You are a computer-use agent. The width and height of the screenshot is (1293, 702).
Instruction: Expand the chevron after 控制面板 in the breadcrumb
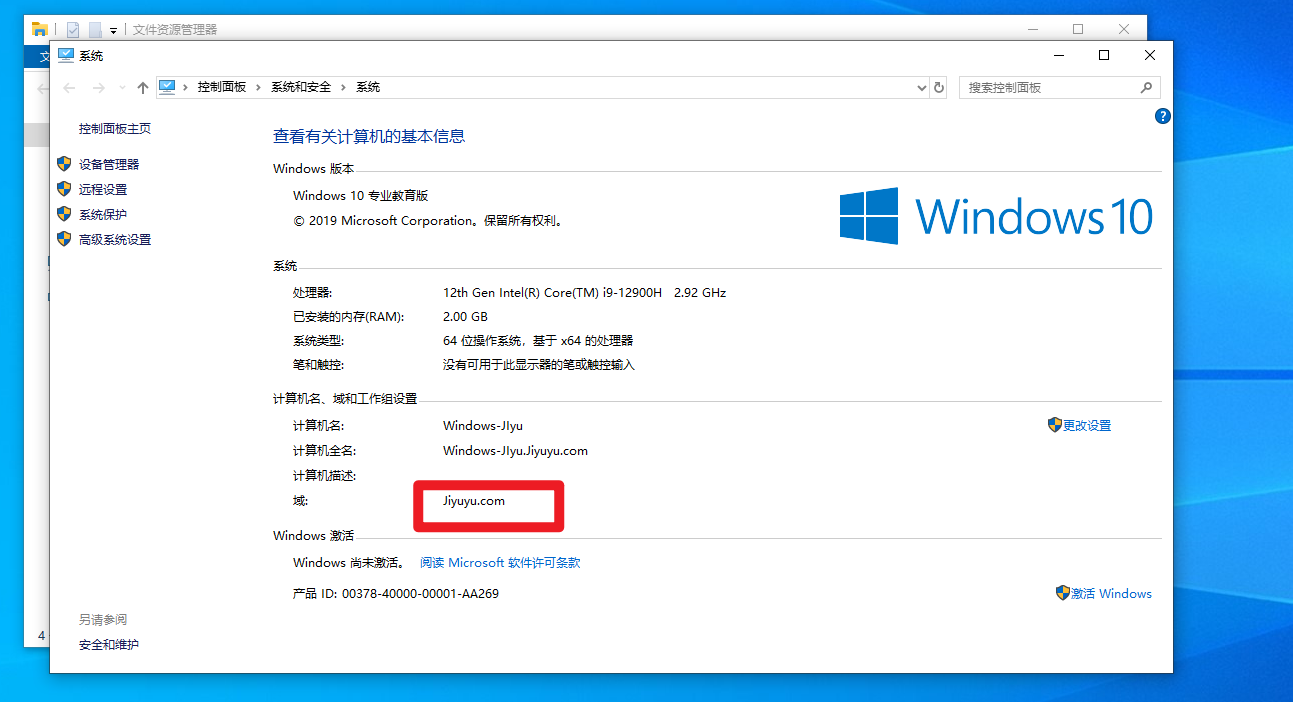click(260, 87)
